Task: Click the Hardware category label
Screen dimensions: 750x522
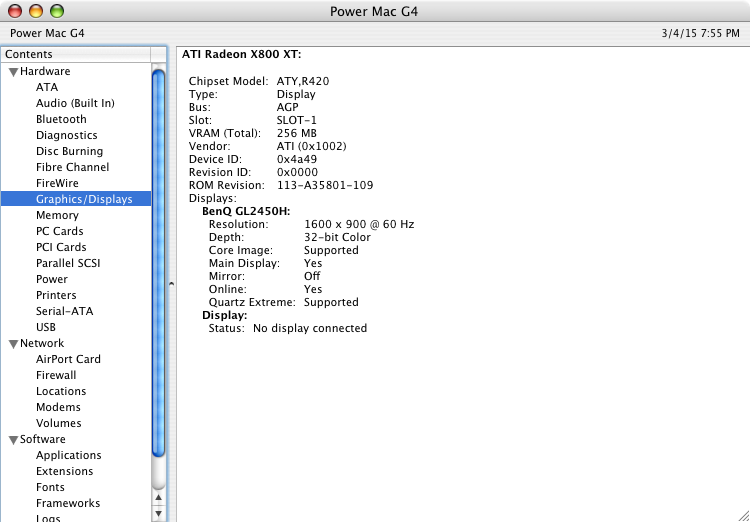Action: pyautogui.click(x=45, y=71)
